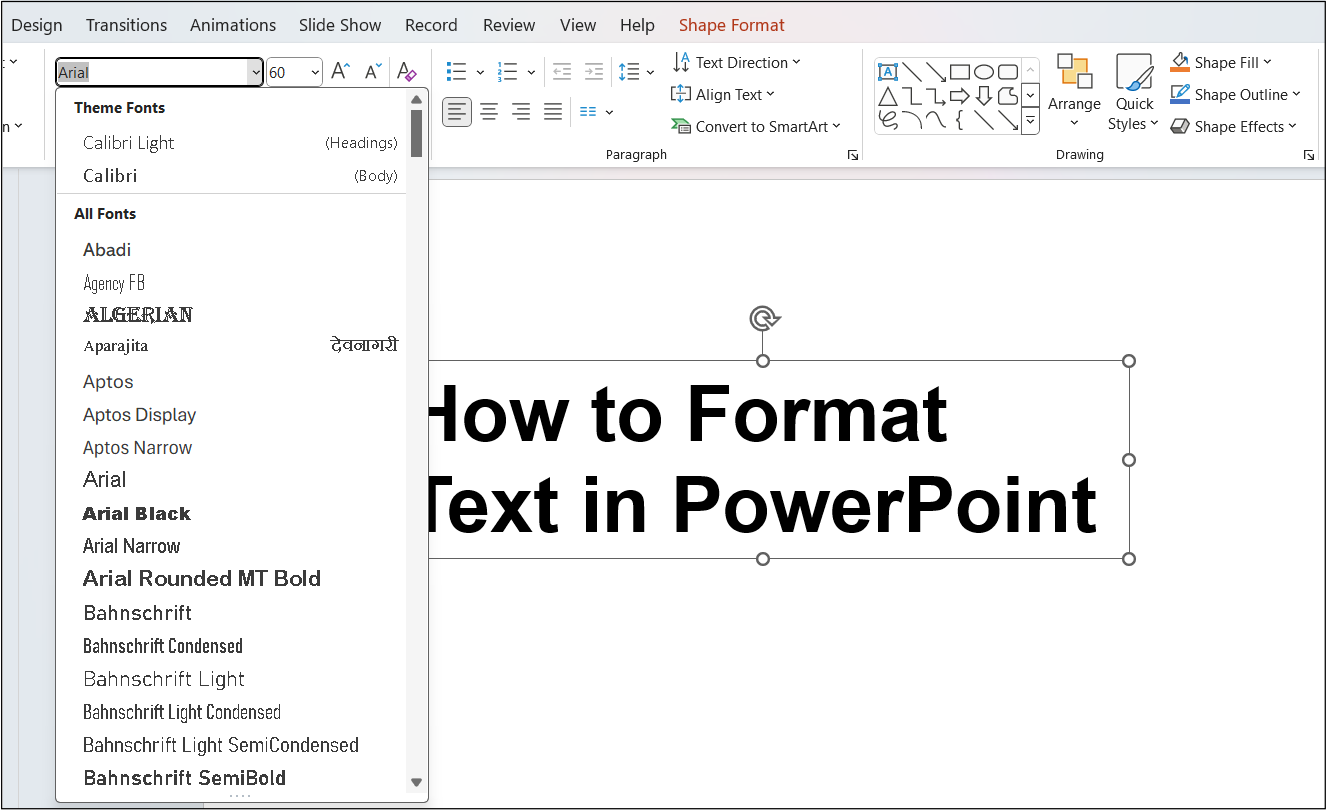The image size is (1326, 810).
Task: Select the Rectangle shape in gallery
Action: tap(960, 72)
